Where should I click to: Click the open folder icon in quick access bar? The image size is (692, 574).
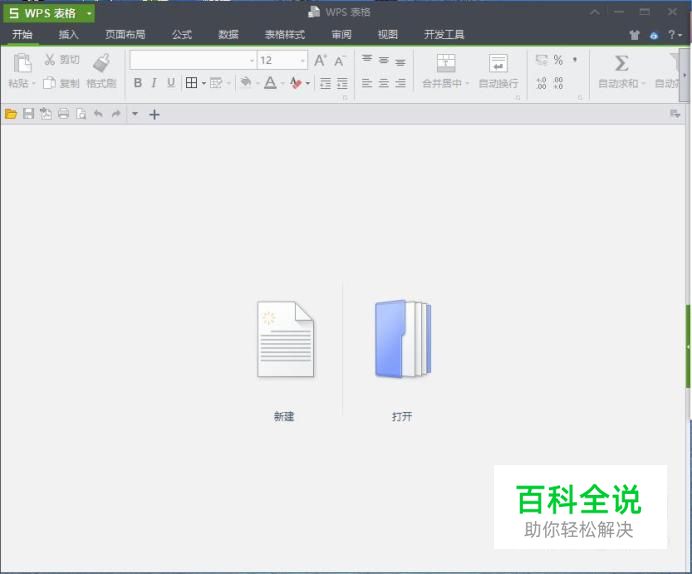(11, 114)
